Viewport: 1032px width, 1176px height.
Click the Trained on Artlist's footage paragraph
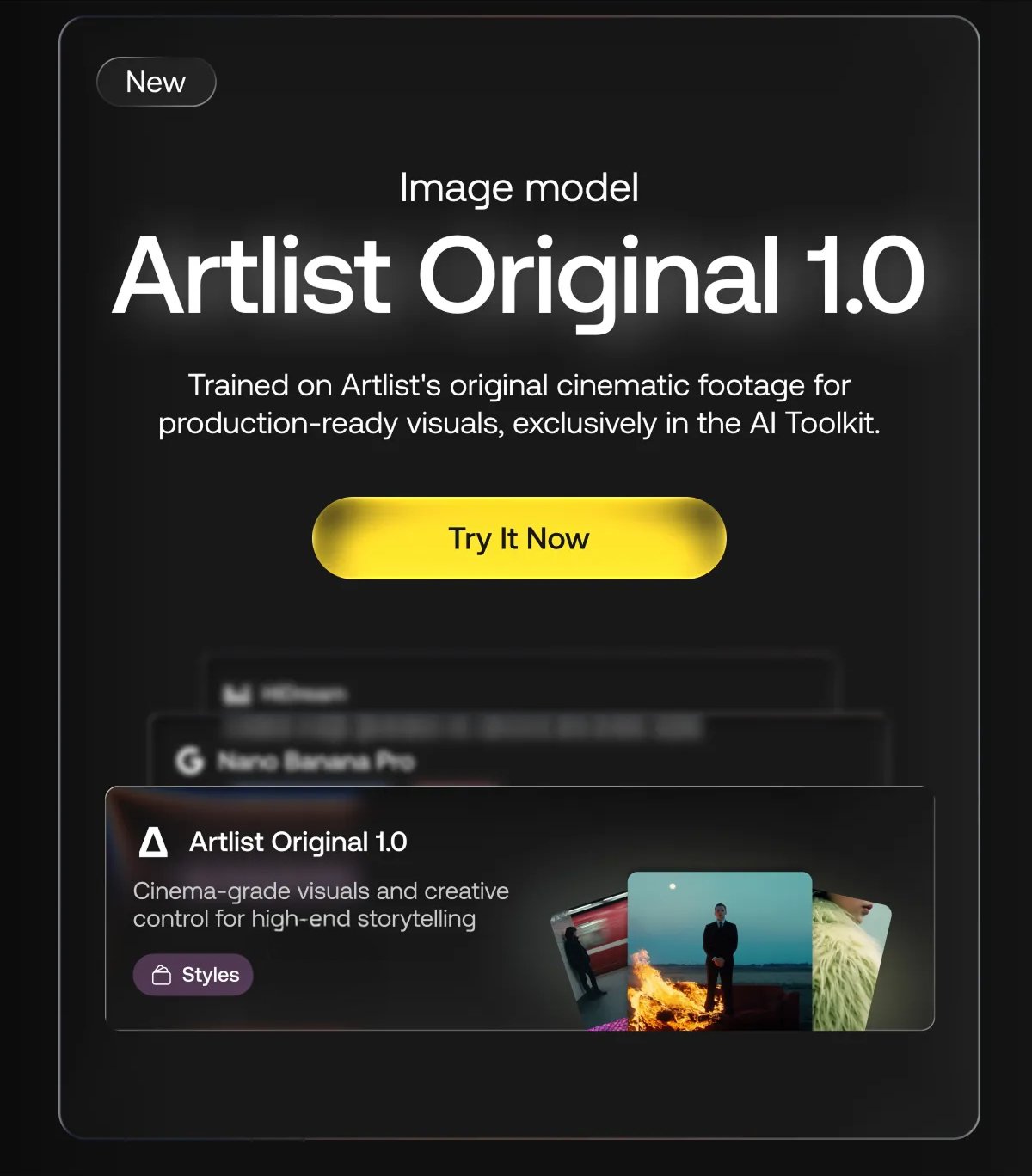click(519, 404)
